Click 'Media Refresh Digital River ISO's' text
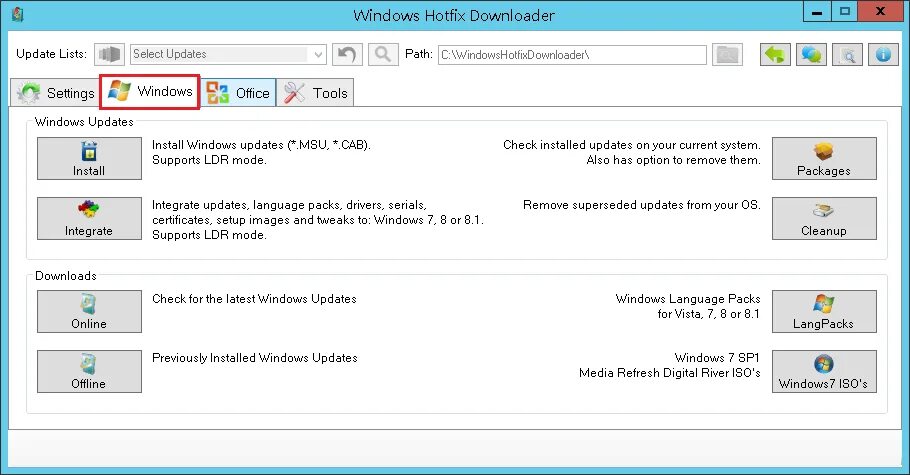 (x=670, y=373)
